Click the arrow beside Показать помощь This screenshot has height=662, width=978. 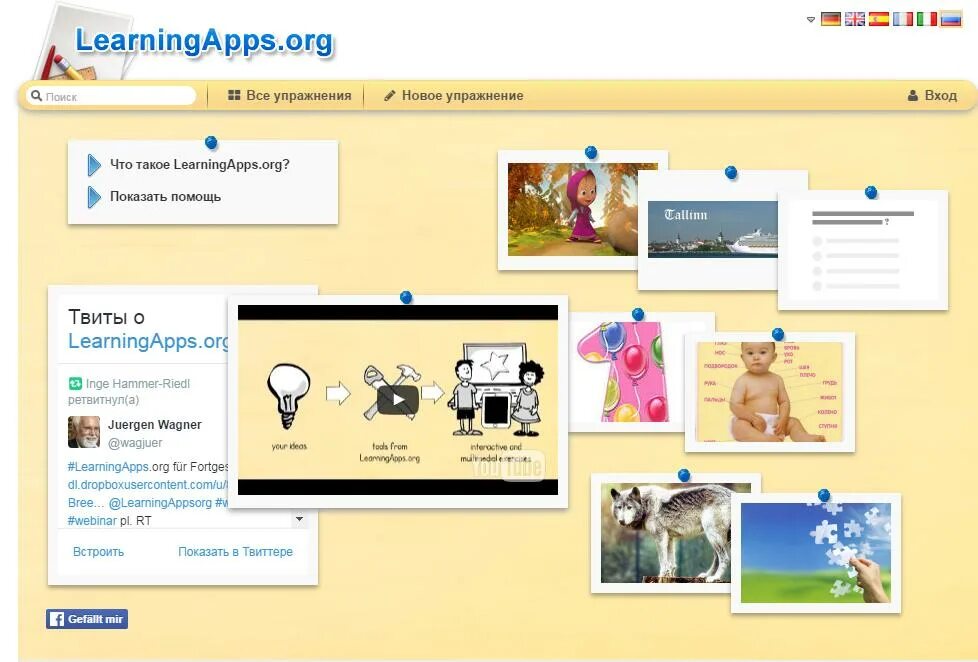94,197
